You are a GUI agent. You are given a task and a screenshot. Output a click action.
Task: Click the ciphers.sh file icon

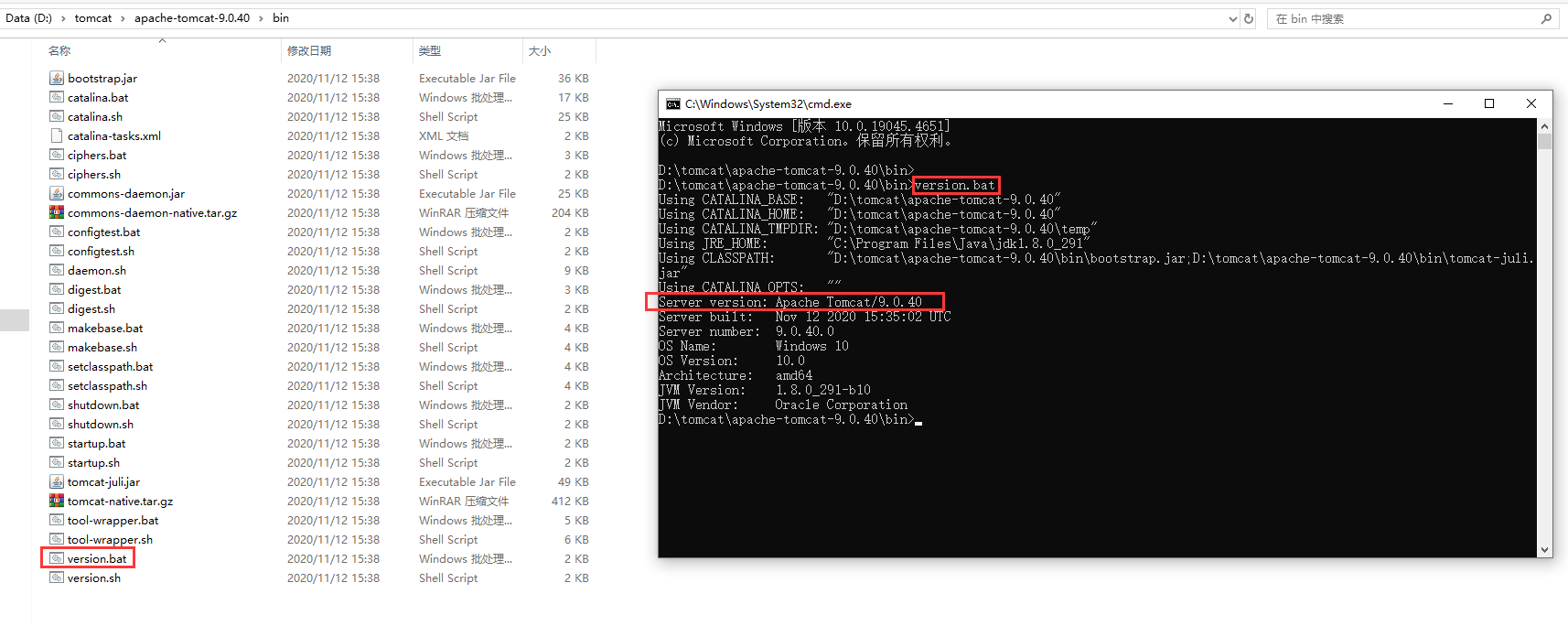pyautogui.click(x=57, y=174)
